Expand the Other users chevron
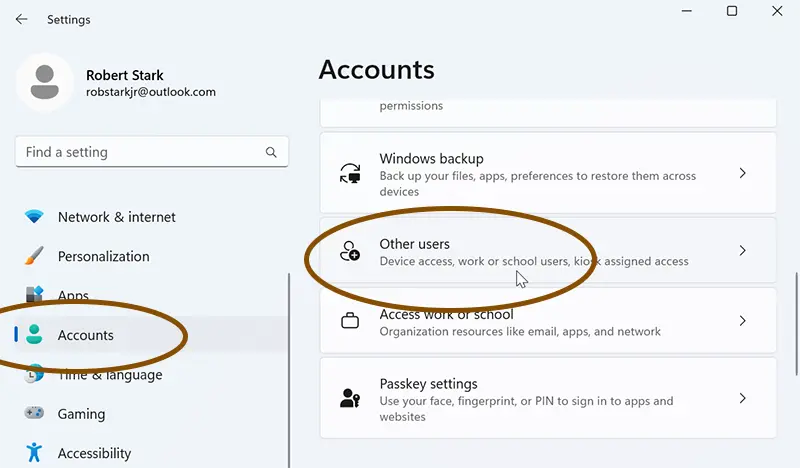Screen dimensions: 800x468 coord(743,251)
